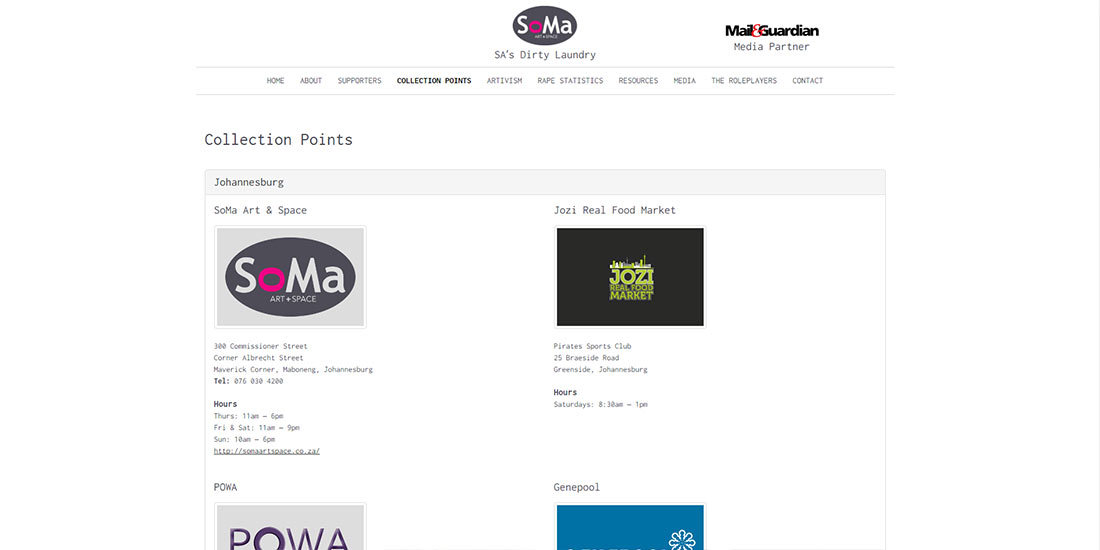Image resolution: width=1100 pixels, height=550 pixels.
Task: Open the Mail & Guardian media partner logo
Action: [x=772, y=31]
